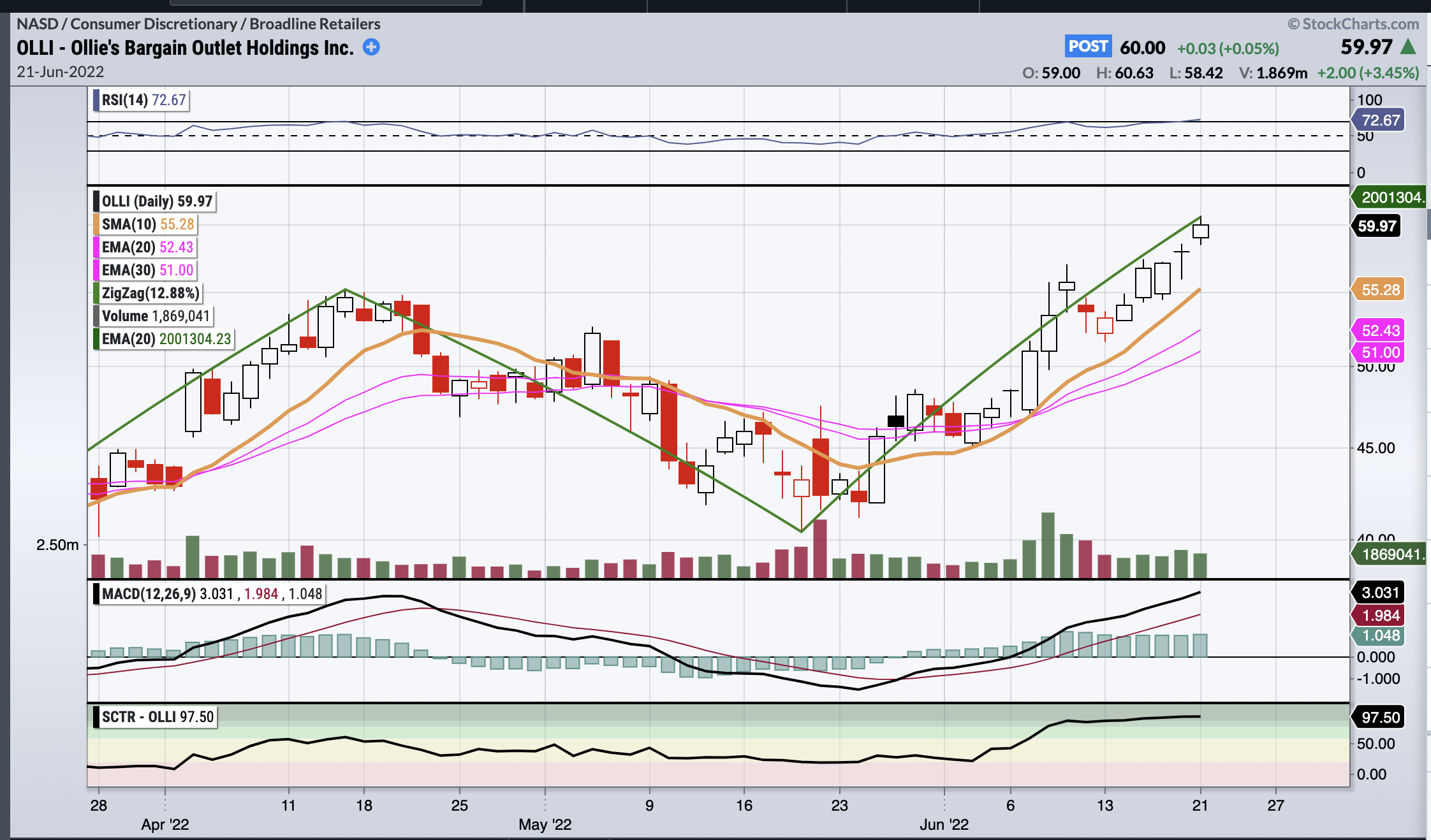The height and width of the screenshot is (840, 1431).
Task: Click the 52.43 EMA axis tag
Action: coord(1379,331)
